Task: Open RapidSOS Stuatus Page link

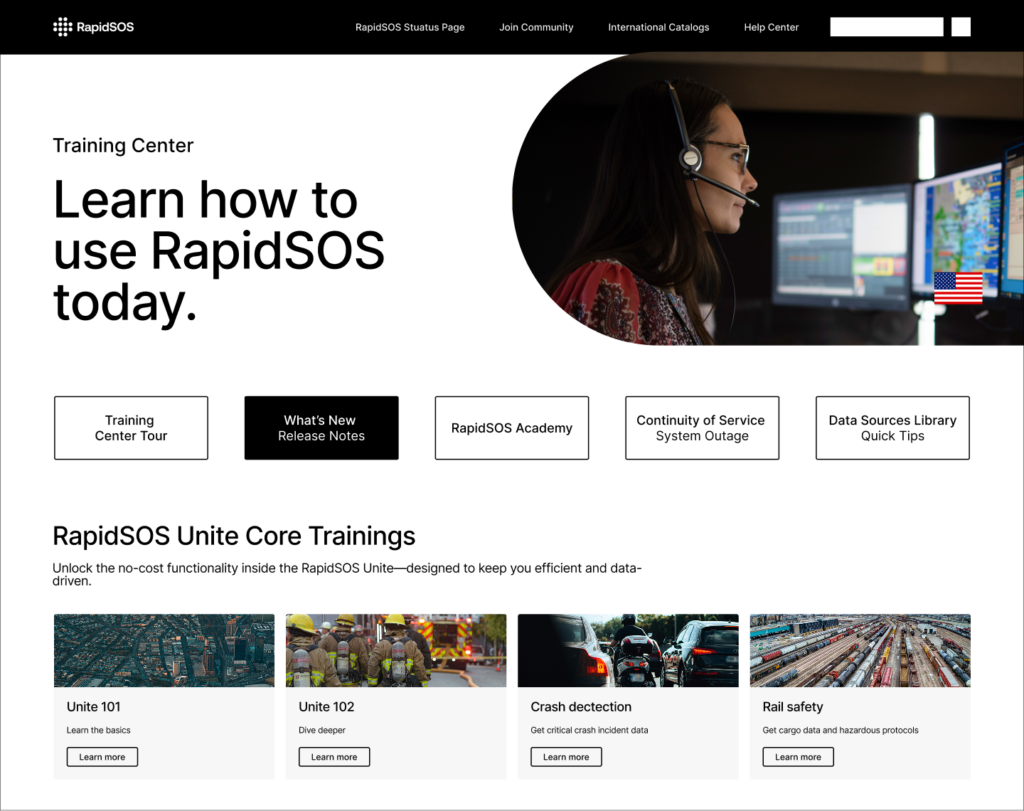Action: pos(410,27)
